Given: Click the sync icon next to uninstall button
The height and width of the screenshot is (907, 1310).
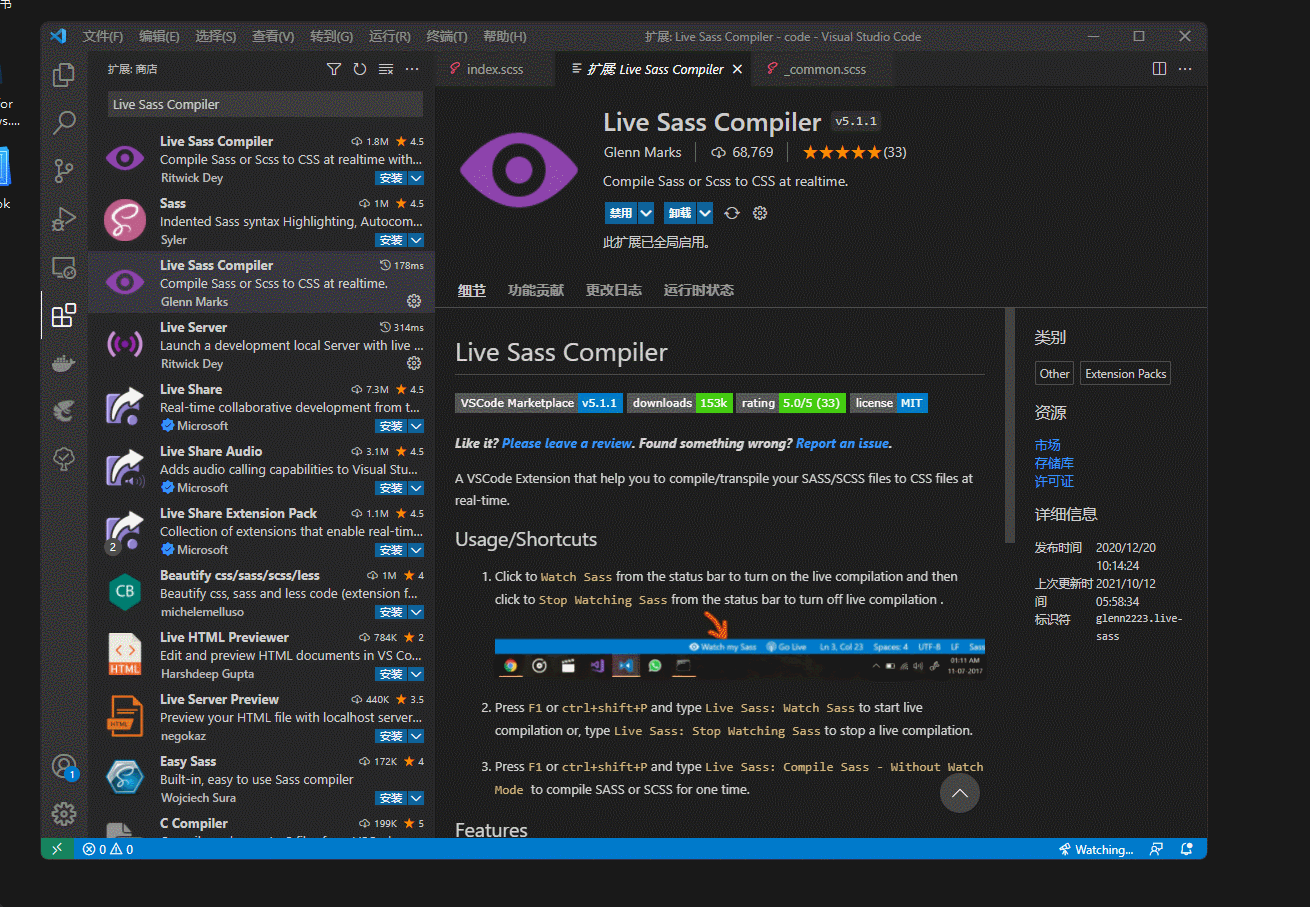Looking at the screenshot, I should (x=732, y=213).
